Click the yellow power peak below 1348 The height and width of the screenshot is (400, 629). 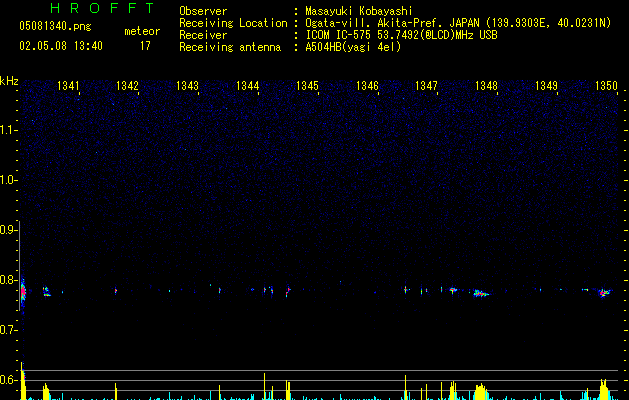coord(480,392)
